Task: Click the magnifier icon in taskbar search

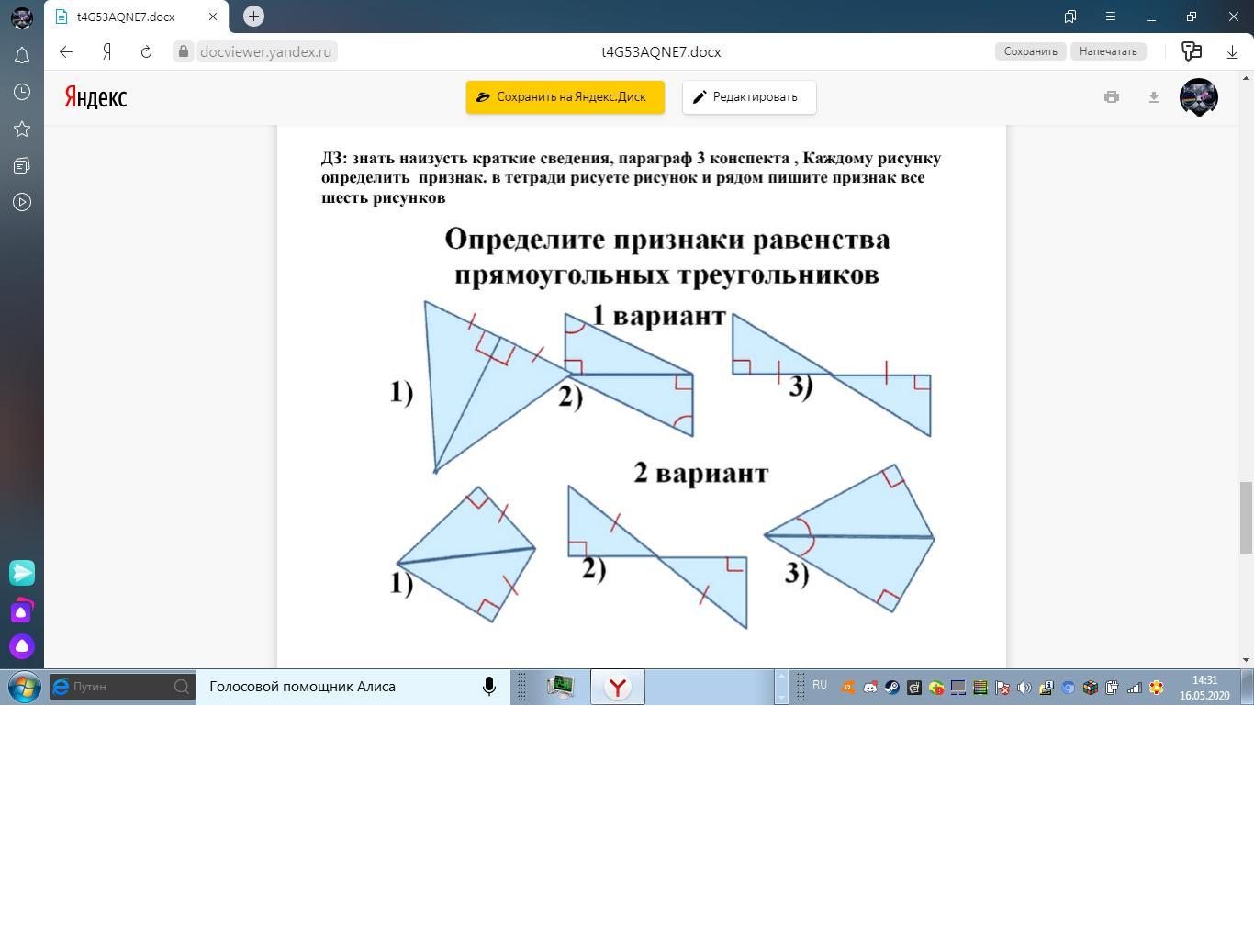Action: [182, 687]
